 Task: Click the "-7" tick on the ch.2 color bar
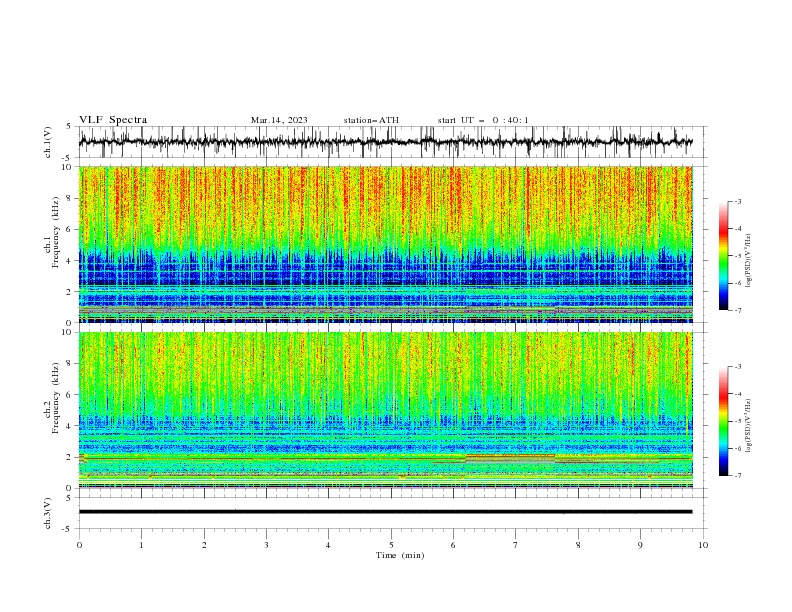(x=738, y=476)
